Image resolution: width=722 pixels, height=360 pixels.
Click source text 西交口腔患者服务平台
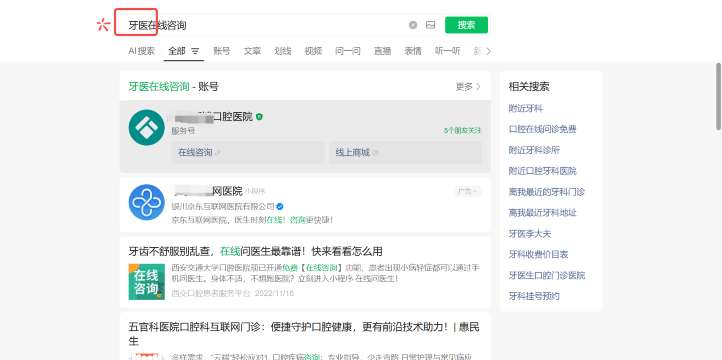point(211,293)
